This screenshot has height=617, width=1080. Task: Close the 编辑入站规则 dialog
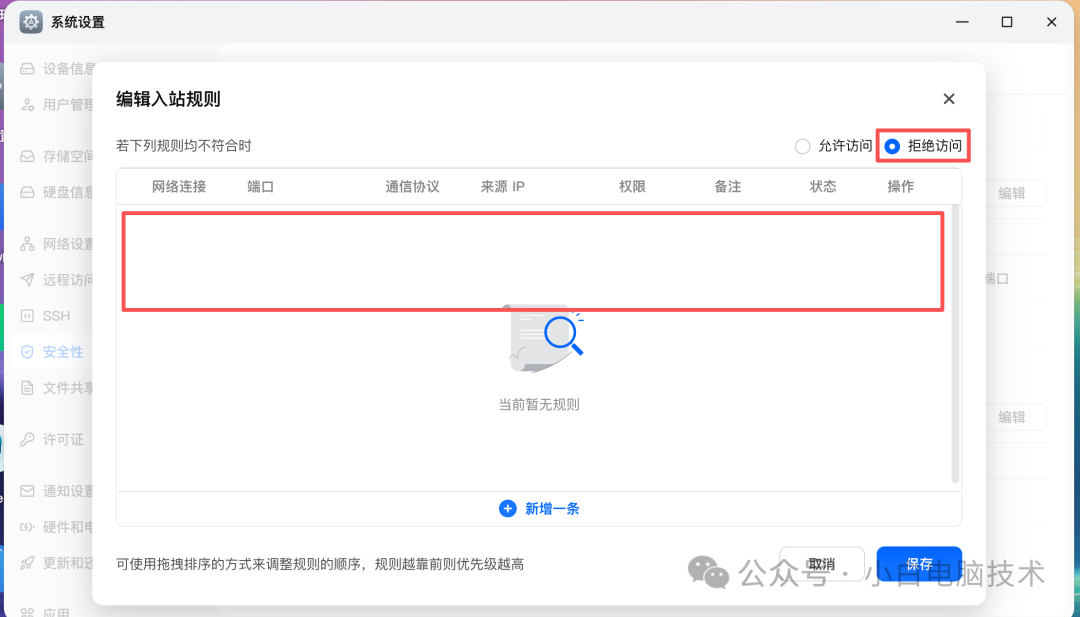pyautogui.click(x=949, y=99)
